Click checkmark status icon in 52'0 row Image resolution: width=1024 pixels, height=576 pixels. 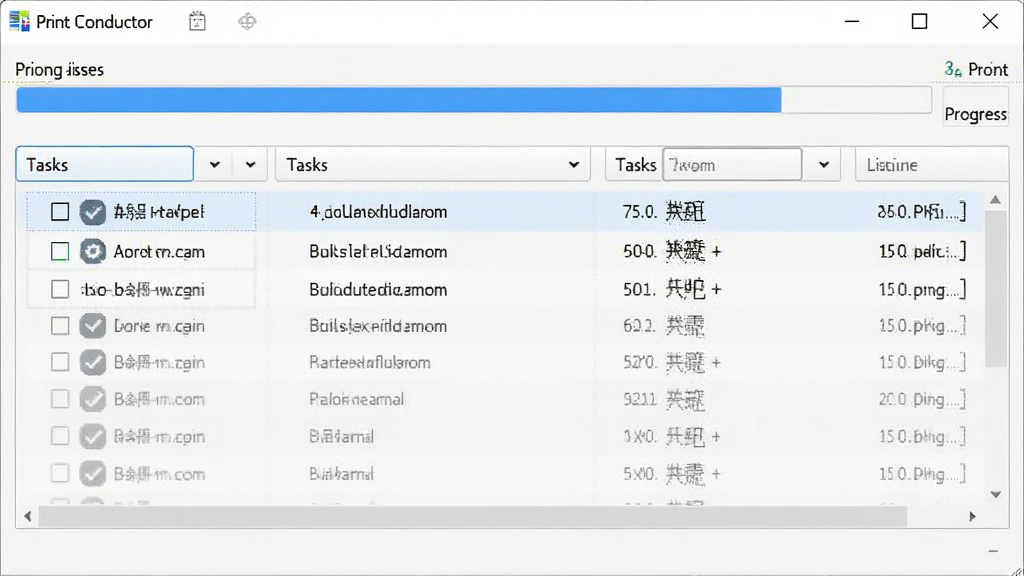[x=93, y=362]
